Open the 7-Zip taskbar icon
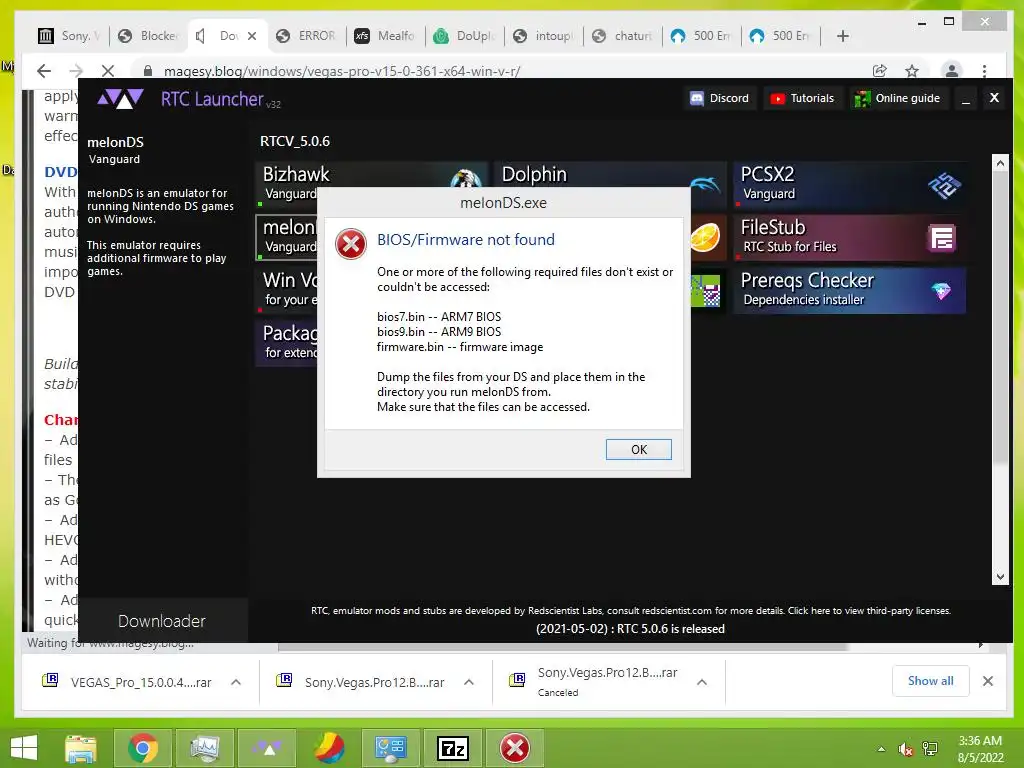 [453, 748]
